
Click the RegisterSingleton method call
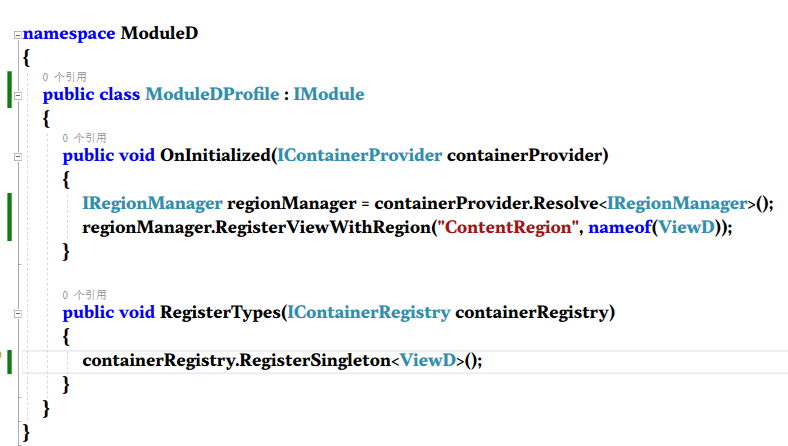(x=313, y=360)
